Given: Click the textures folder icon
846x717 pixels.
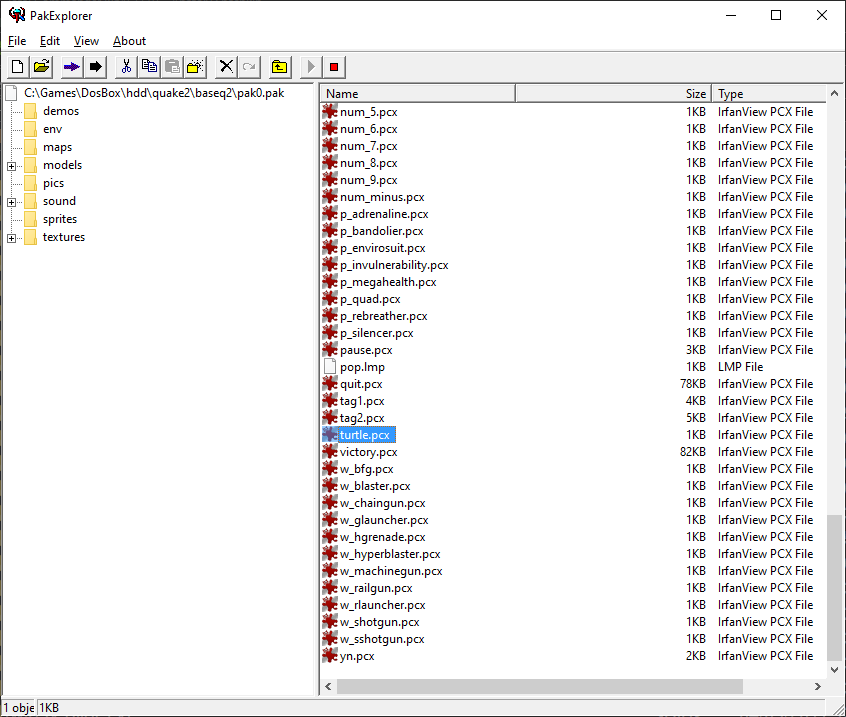Looking at the screenshot, I should pyautogui.click(x=31, y=237).
